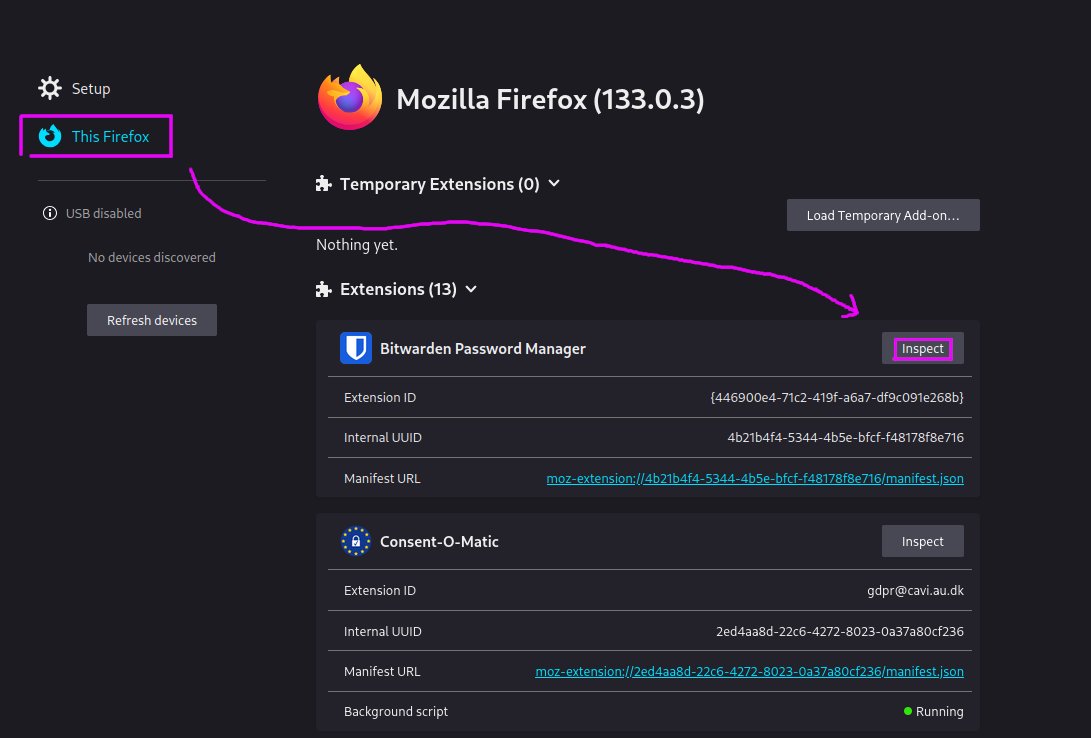Click the Firefox logo icon
Screen dimensions: 1091x738
pos(349,98)
